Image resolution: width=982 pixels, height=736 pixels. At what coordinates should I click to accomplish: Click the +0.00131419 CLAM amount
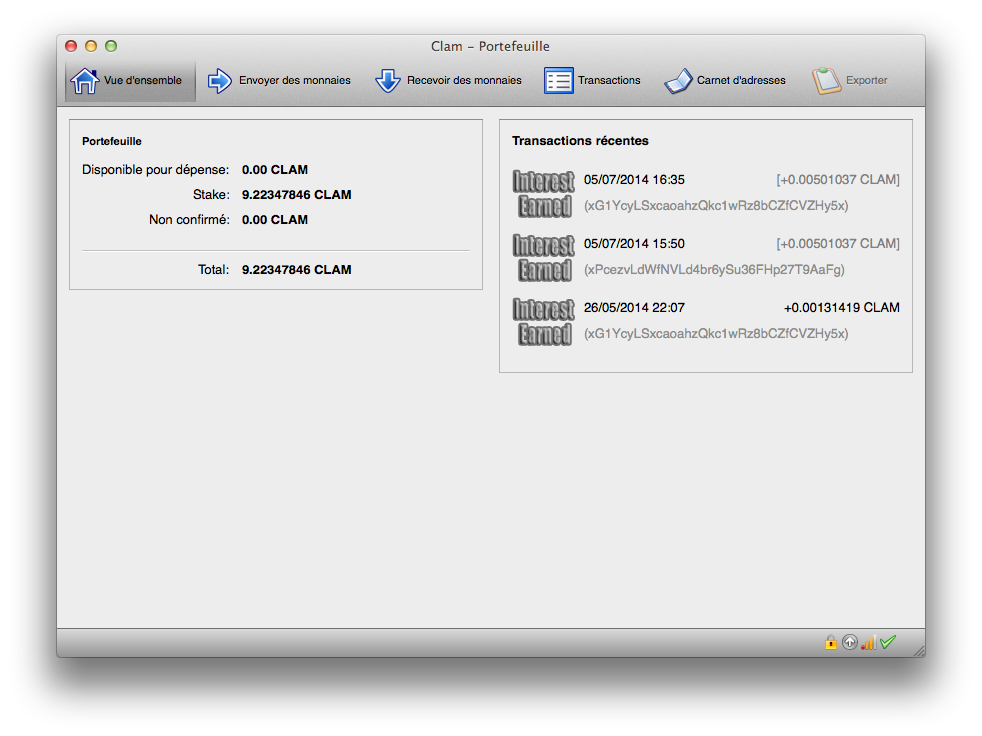[x=842, y=308]
